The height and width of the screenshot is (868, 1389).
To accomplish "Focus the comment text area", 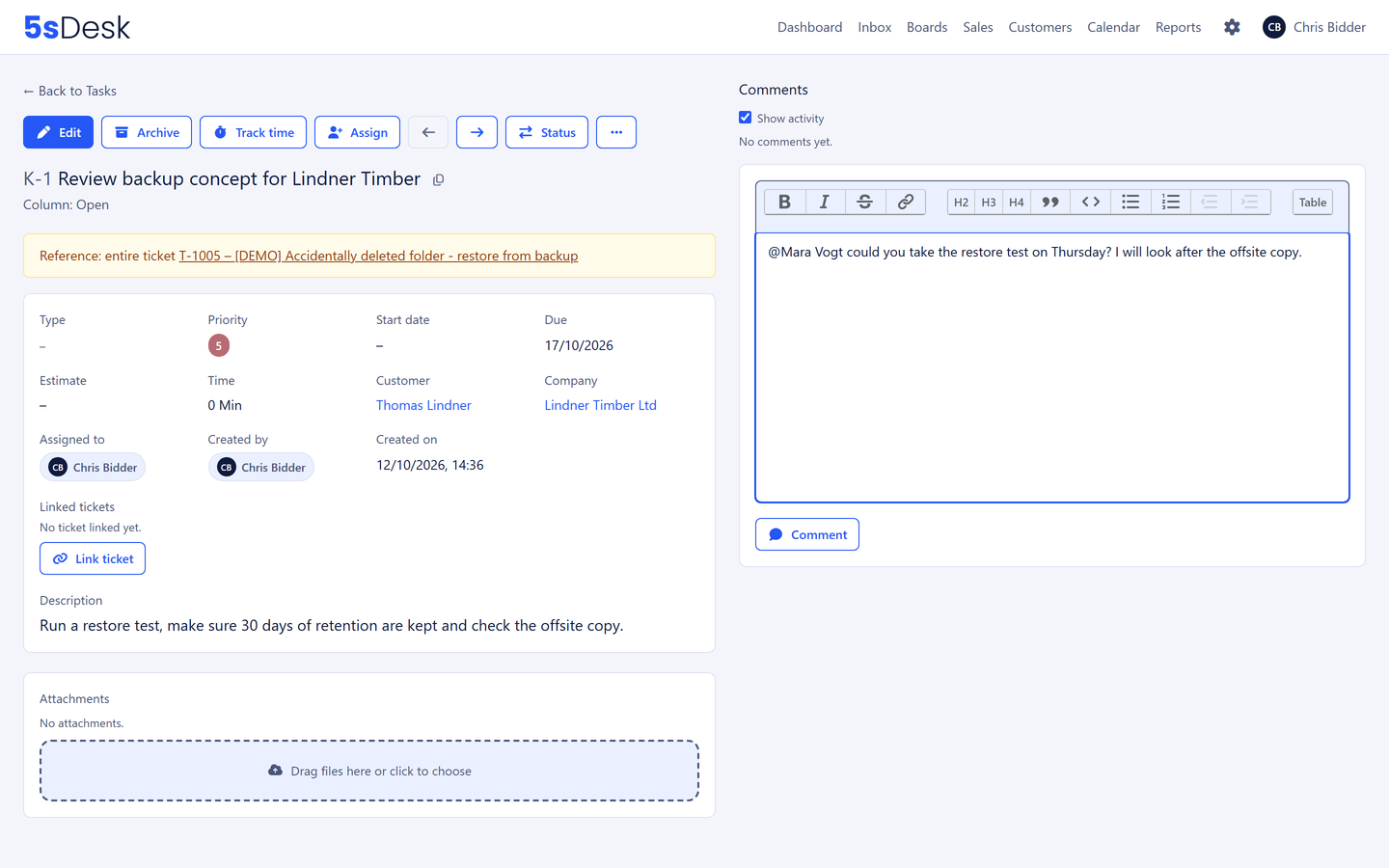I will 1052,367.
